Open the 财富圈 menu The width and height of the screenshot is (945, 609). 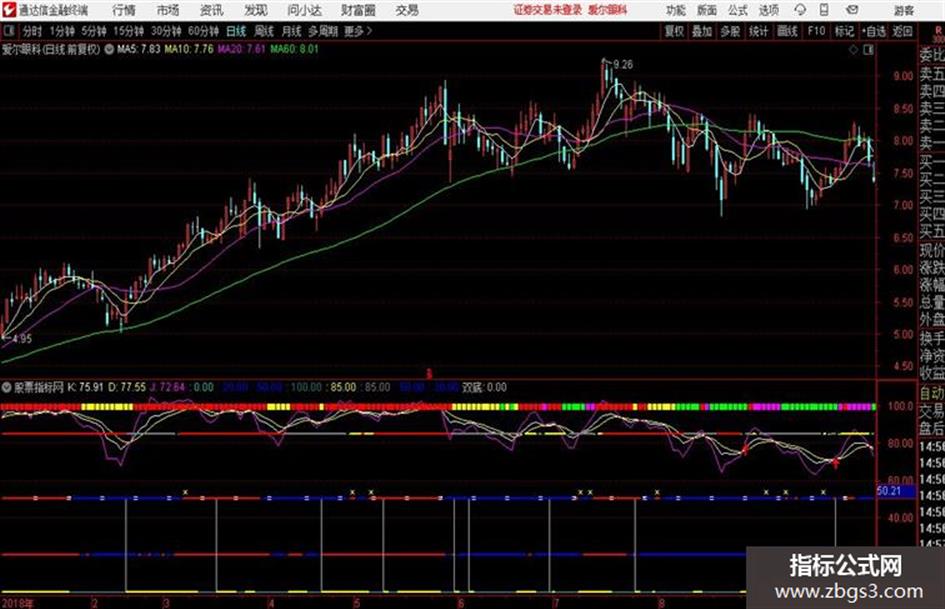pos(358,10)
